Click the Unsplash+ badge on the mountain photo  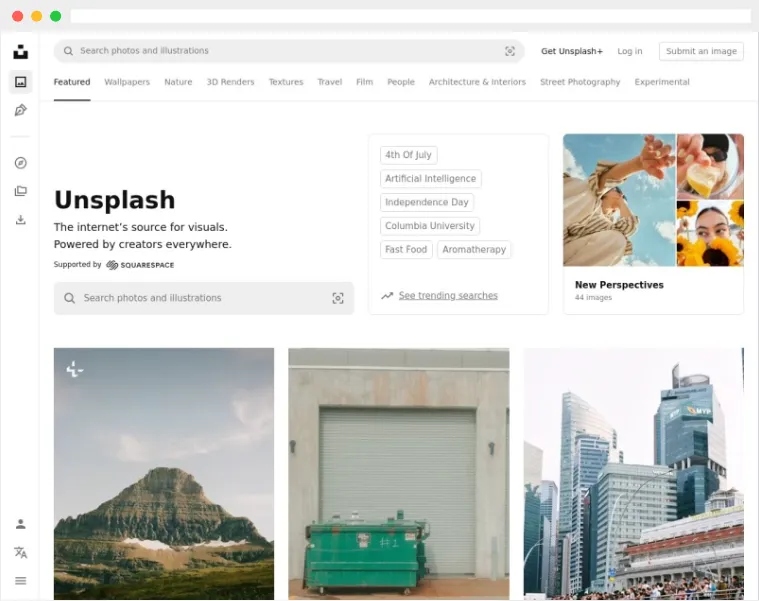pos(75,369)
